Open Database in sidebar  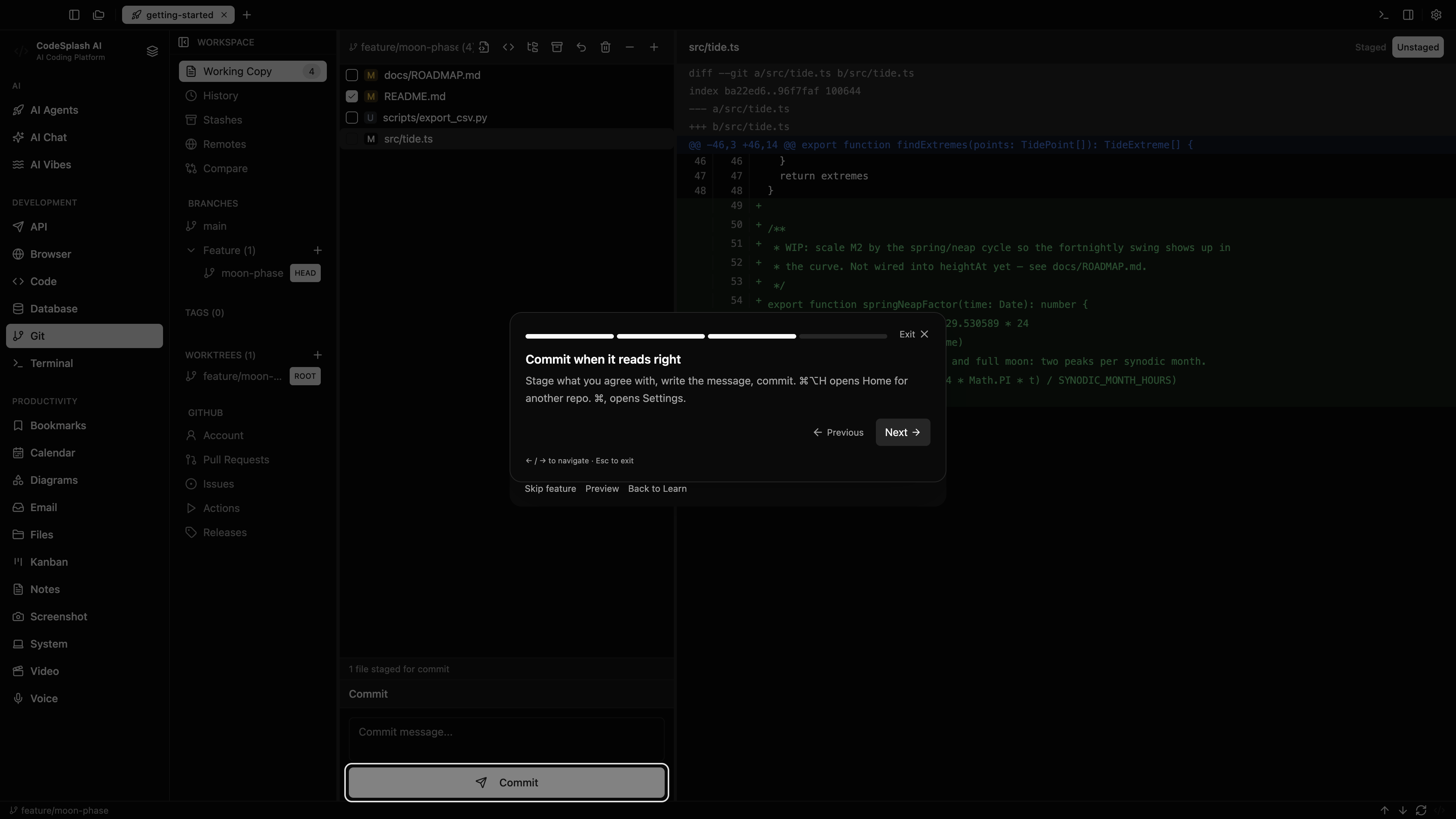[84, 309]
